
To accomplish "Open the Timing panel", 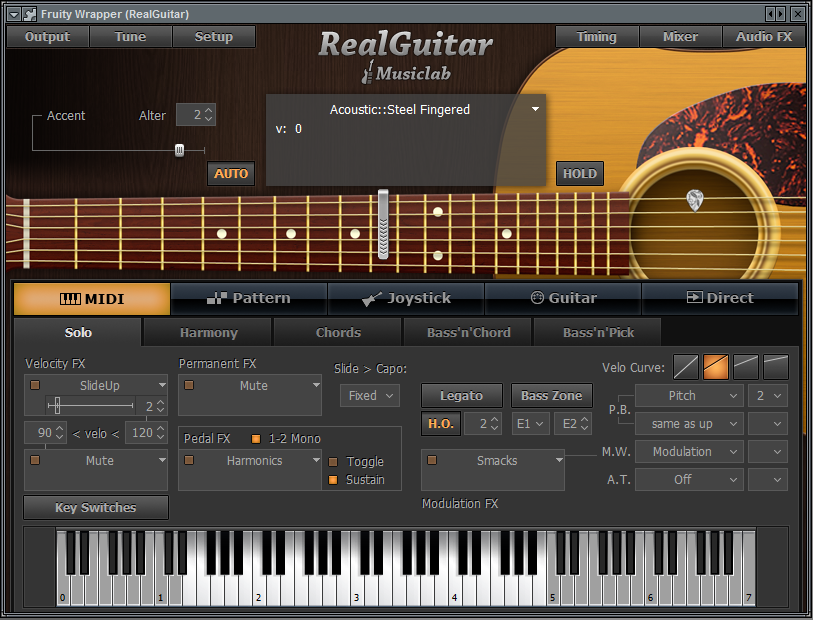I will 597,36.
